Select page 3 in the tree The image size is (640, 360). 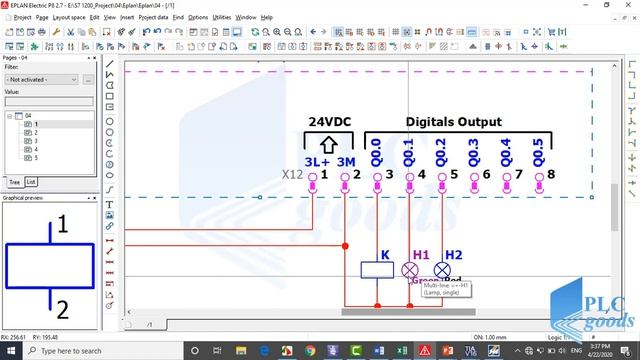36,141
